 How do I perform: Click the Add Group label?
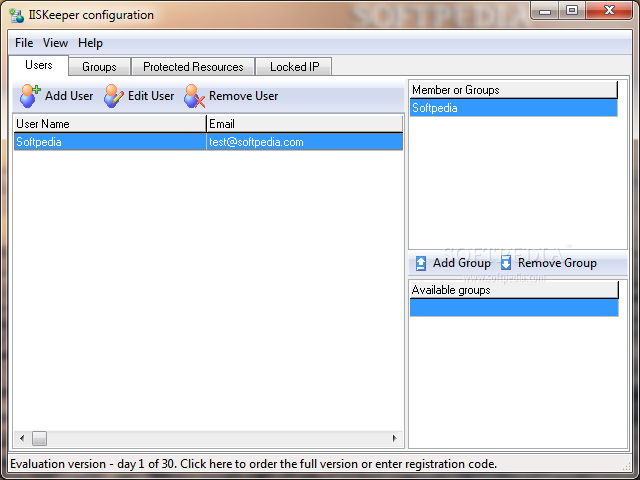point(462,263)
